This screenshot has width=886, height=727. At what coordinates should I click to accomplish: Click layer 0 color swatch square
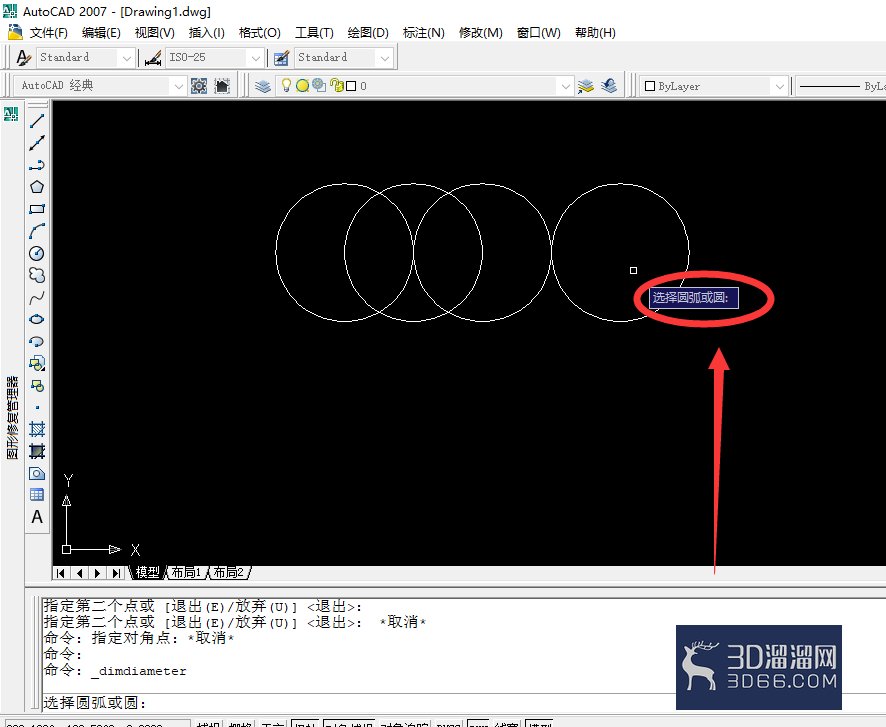pyautogui.click(x=351, y=86)
